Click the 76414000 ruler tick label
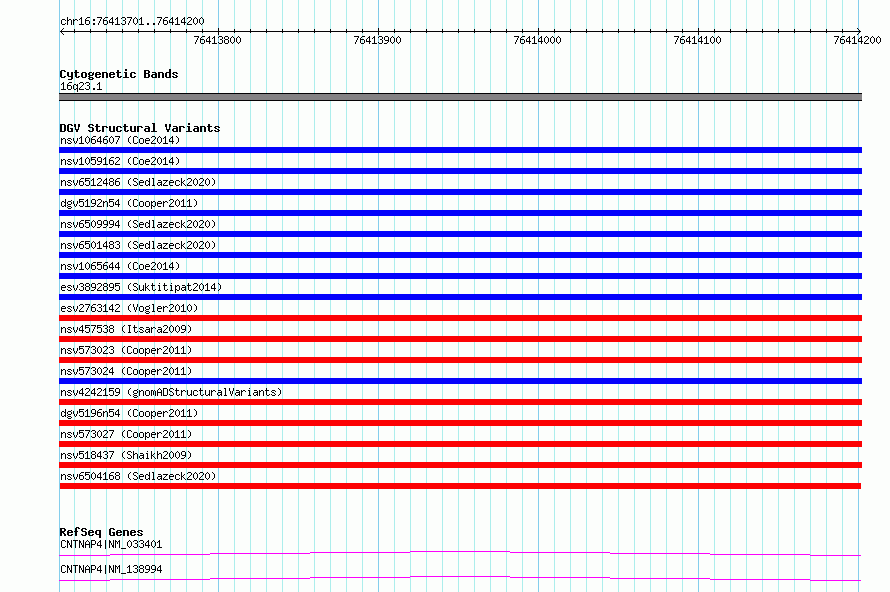This screenshot has width=890, height=592. (x=538, y=40)
